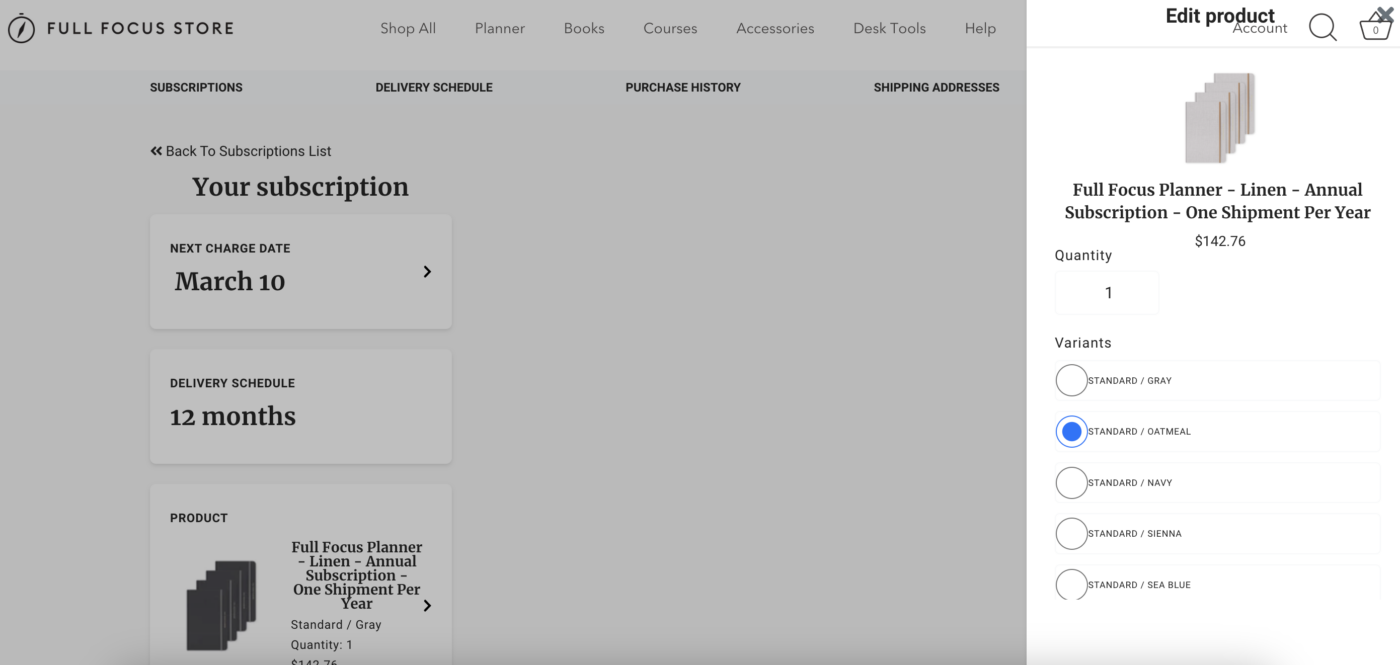Click the dark planner image in Product card
This screenshot has width=1400, height=665.
pyautogui.click(x=222, y=605)
